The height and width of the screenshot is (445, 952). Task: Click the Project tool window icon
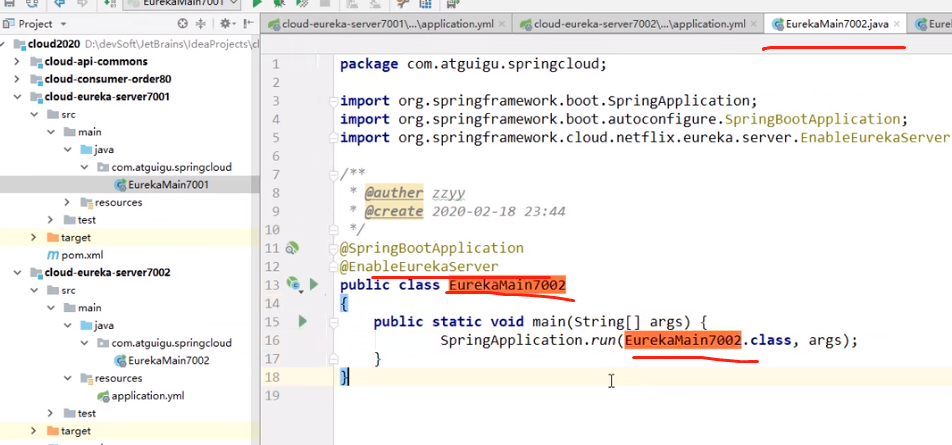(9, 24)
